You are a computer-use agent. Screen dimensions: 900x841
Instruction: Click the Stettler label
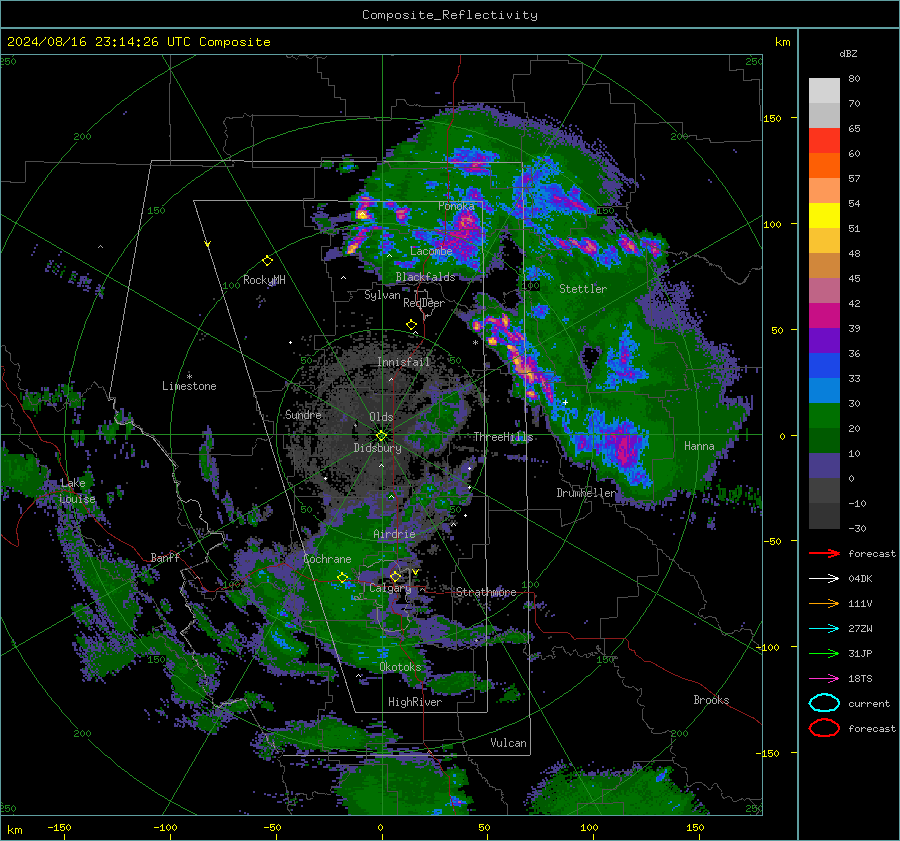[583, 289]
